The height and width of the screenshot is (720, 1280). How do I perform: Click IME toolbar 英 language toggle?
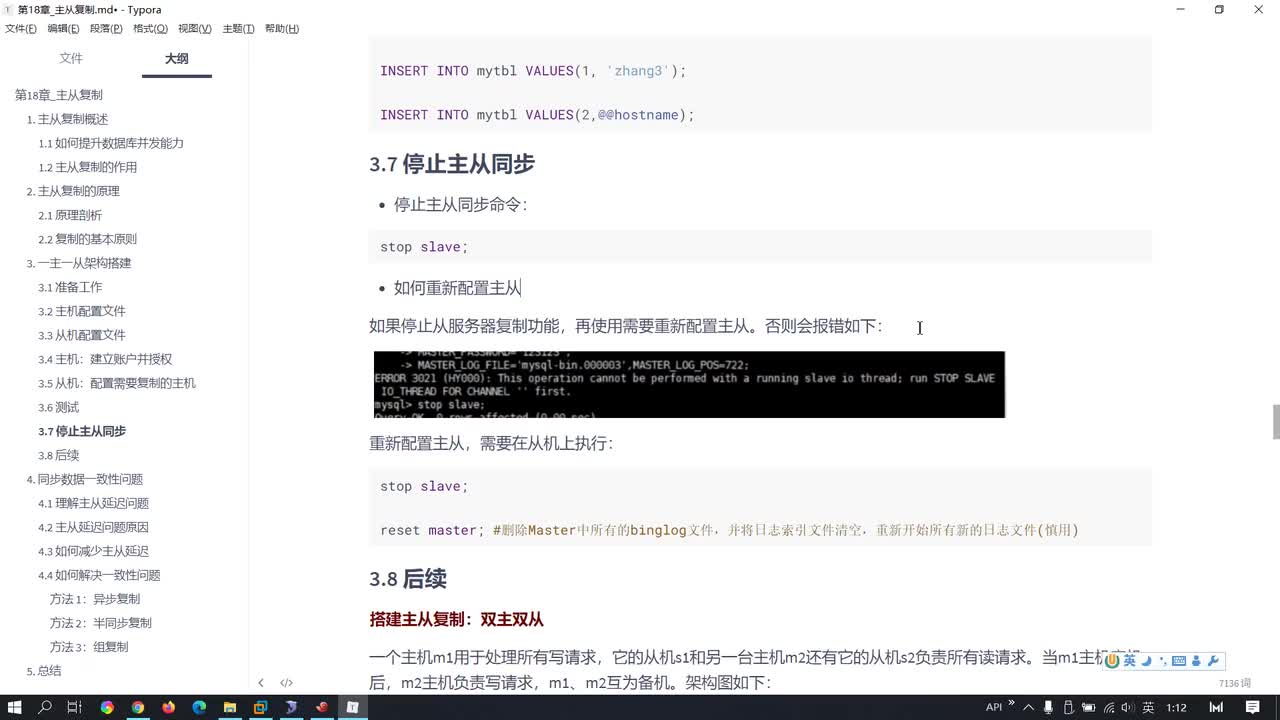[1129, 661]
